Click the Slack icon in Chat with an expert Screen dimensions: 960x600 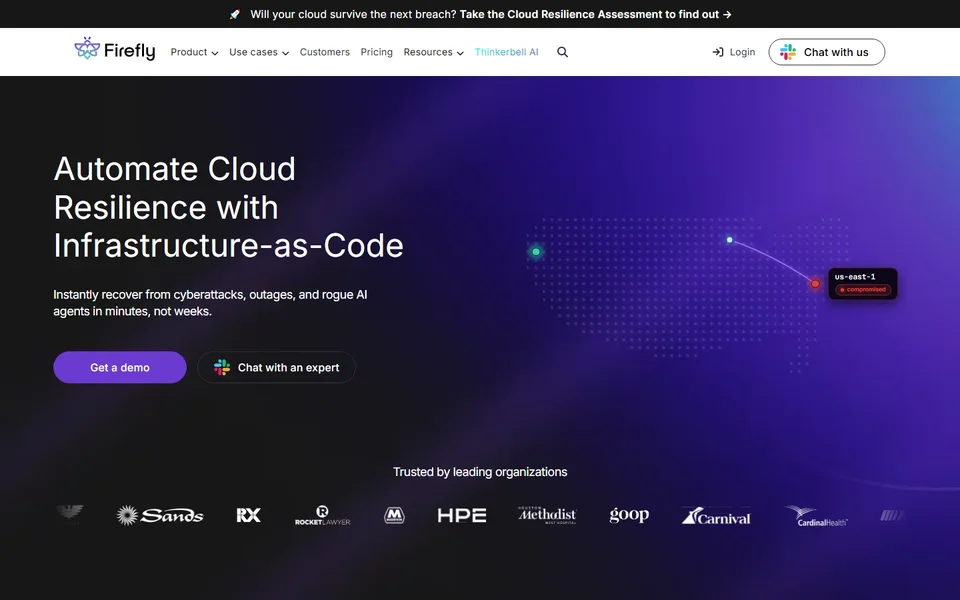pyautogui.click(x=222, y=367)
